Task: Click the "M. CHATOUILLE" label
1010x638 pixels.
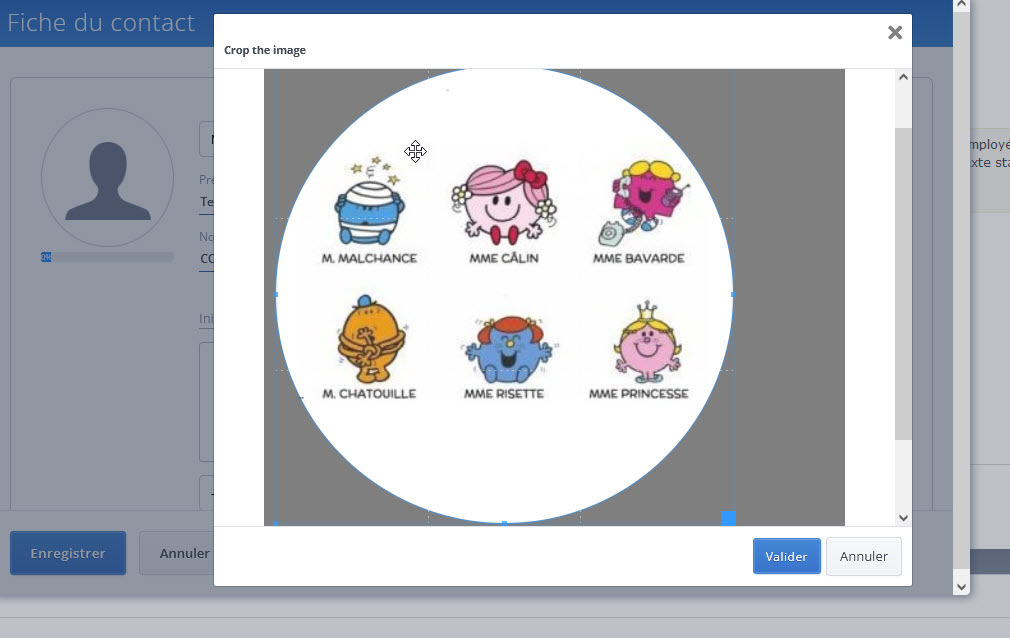Action: click(369, 393)
